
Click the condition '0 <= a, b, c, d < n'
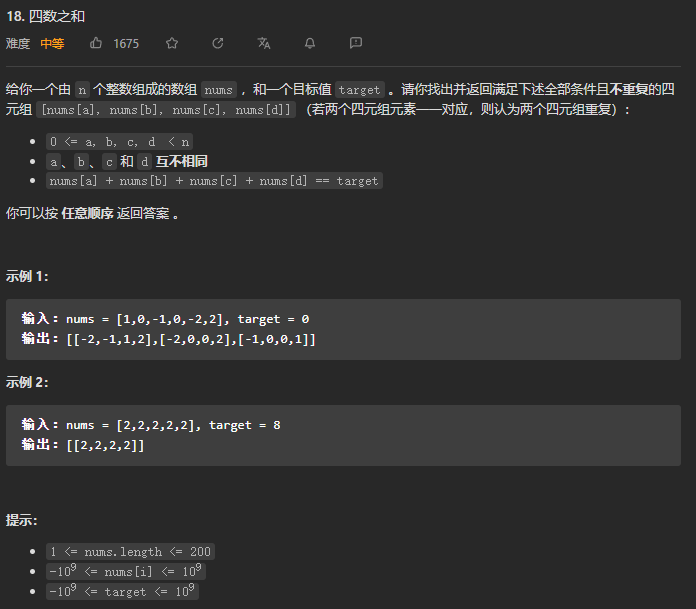pyautogui.click(x=119, y=142)
